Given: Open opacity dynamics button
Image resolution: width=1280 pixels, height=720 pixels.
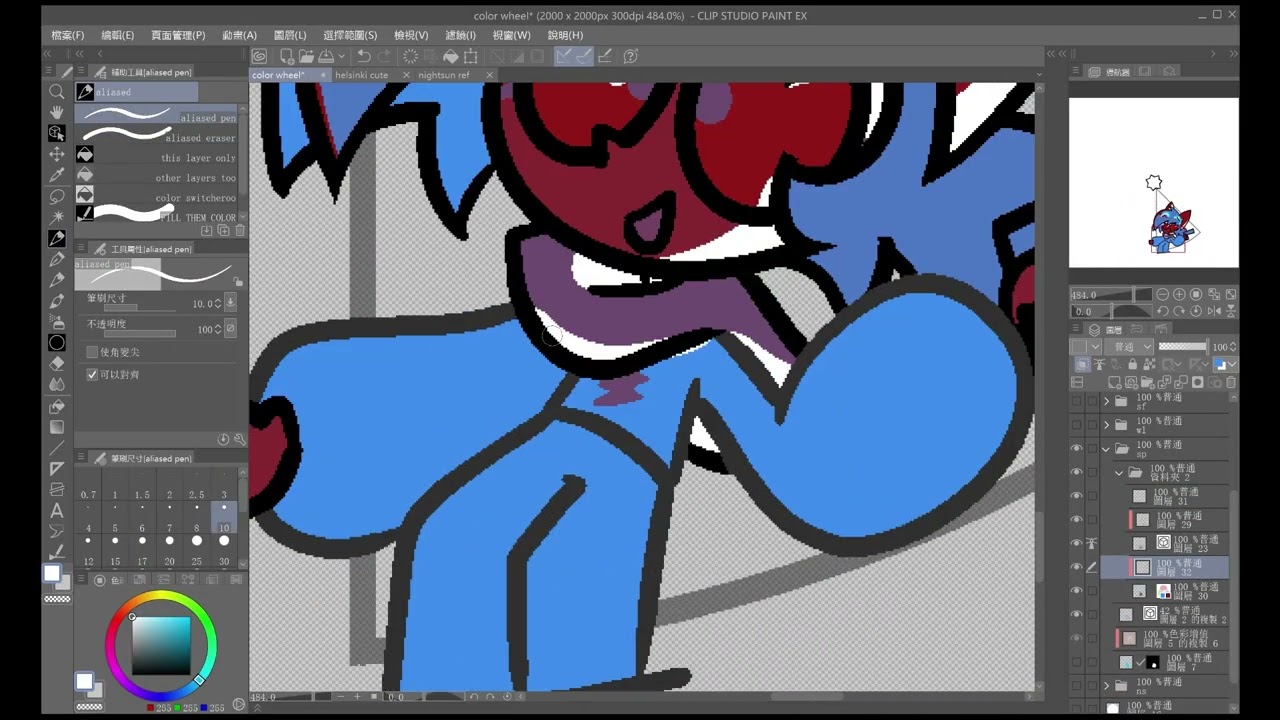Looking at the screenshot, I should pyautogui.click(x=230, y=329).
